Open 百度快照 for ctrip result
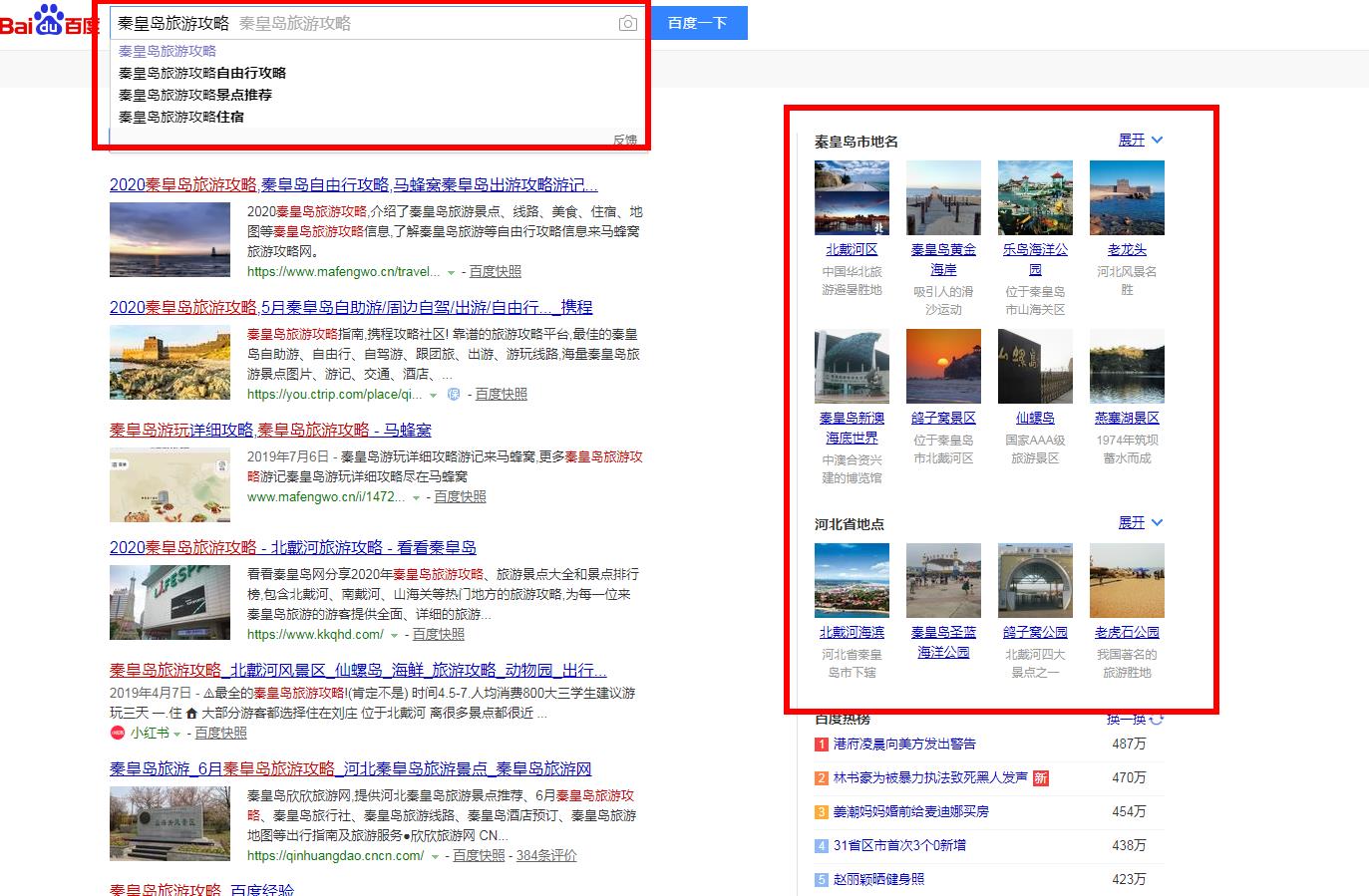The image size is (1369, 896). [x=502, y=394]
